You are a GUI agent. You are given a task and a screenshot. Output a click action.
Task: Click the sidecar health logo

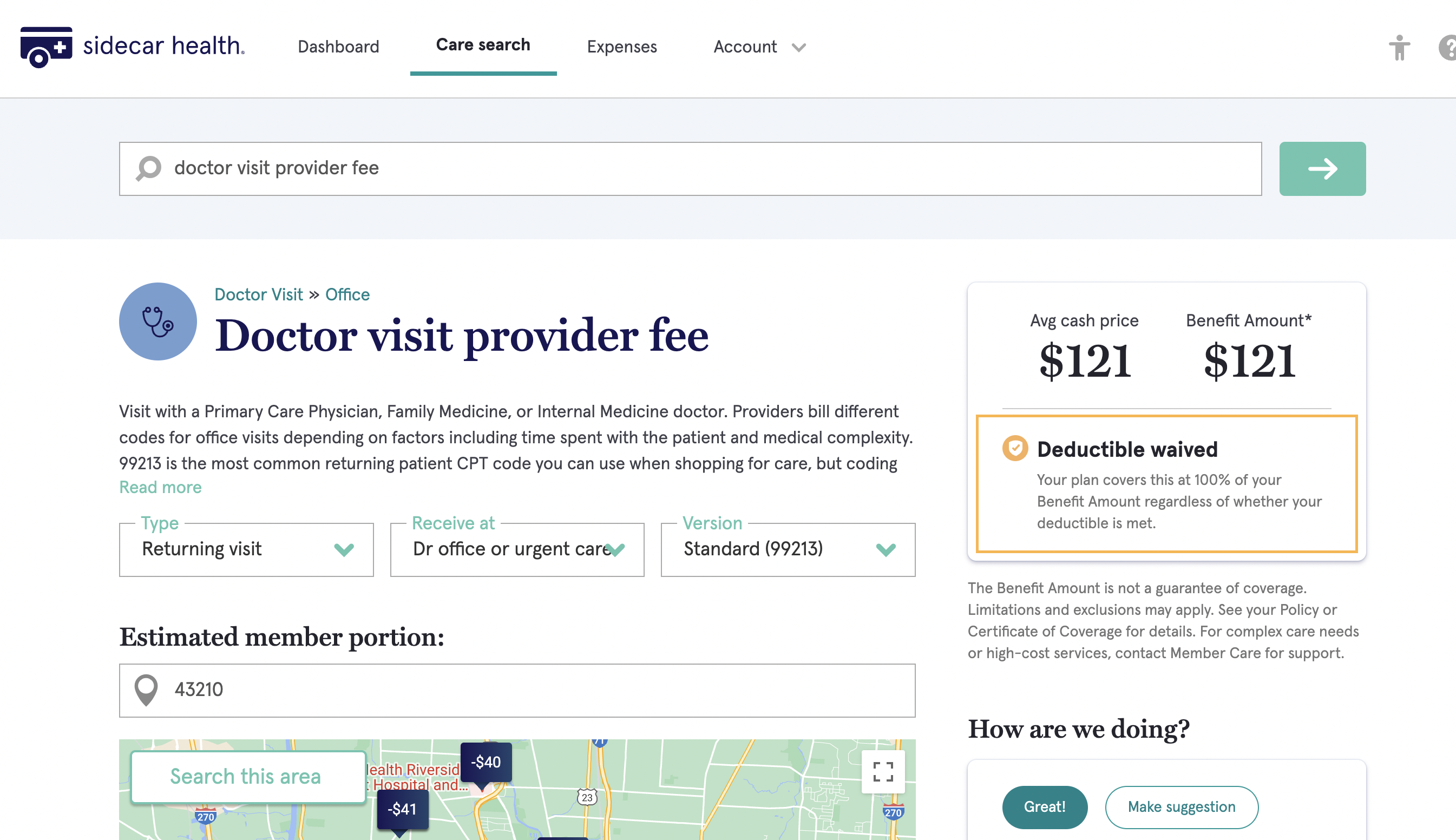point(132,46)
